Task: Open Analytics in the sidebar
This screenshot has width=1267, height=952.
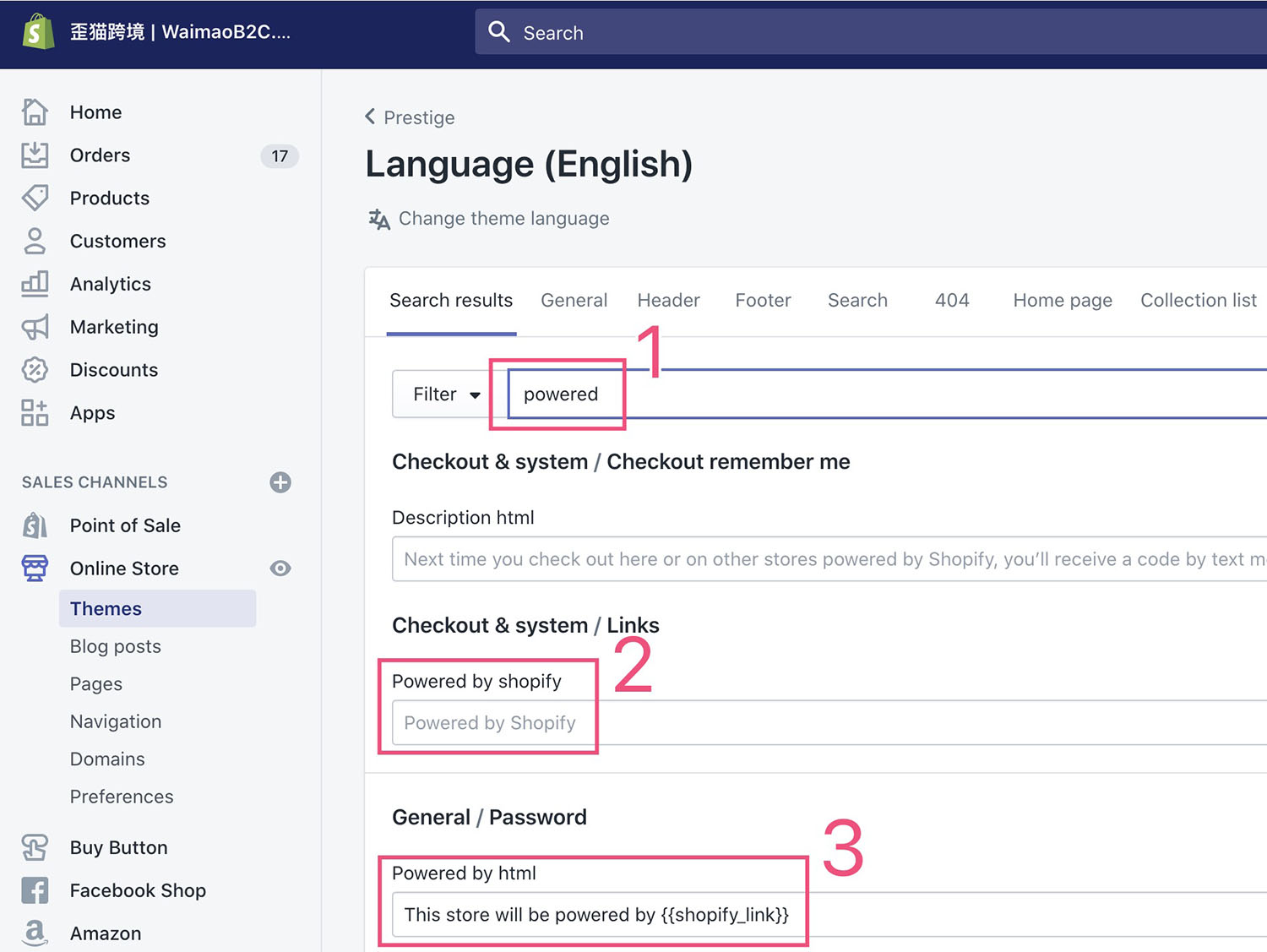Action: (x=111, y=284)
